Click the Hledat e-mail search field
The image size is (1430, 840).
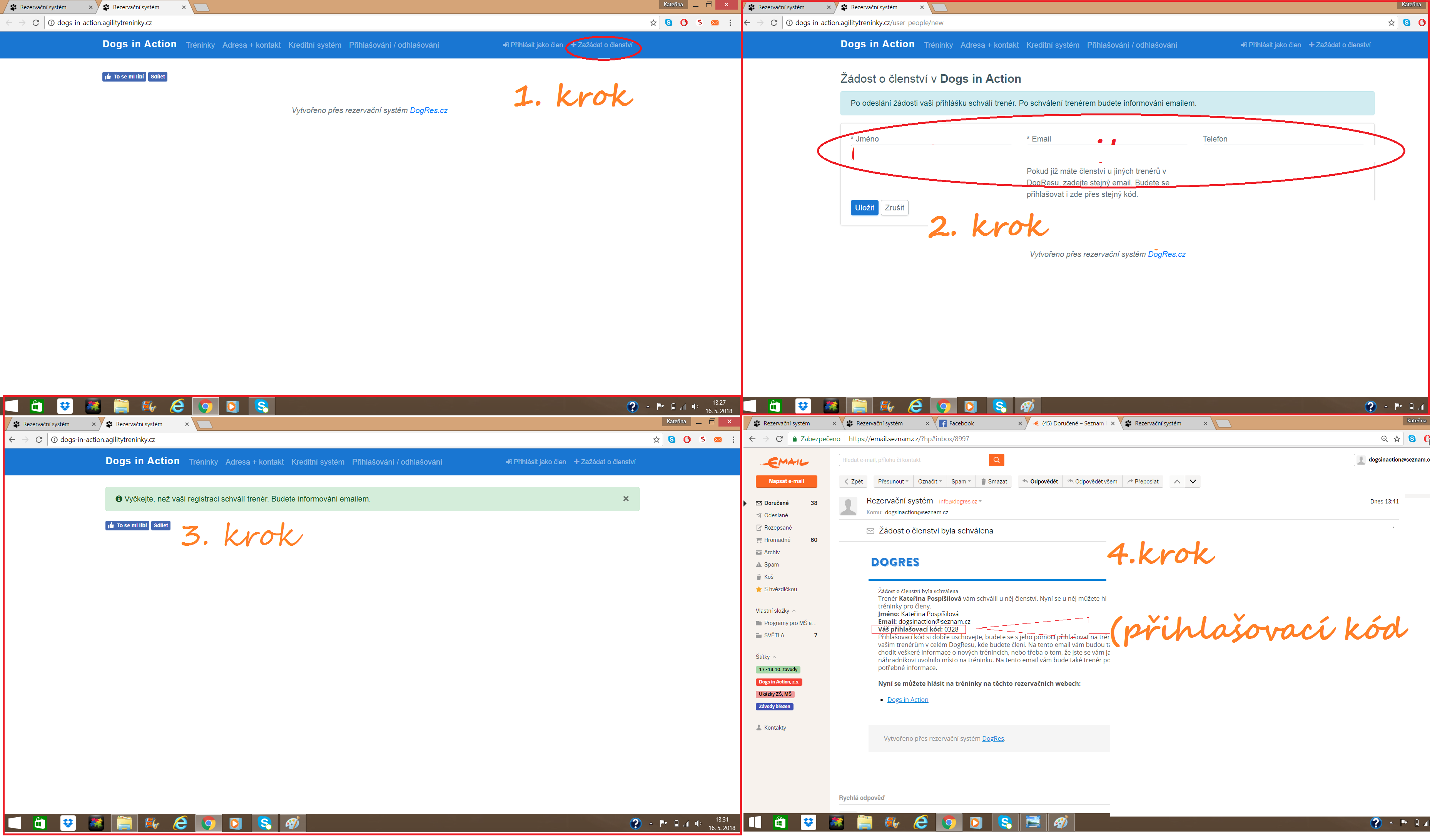click(x=914, y=460)
